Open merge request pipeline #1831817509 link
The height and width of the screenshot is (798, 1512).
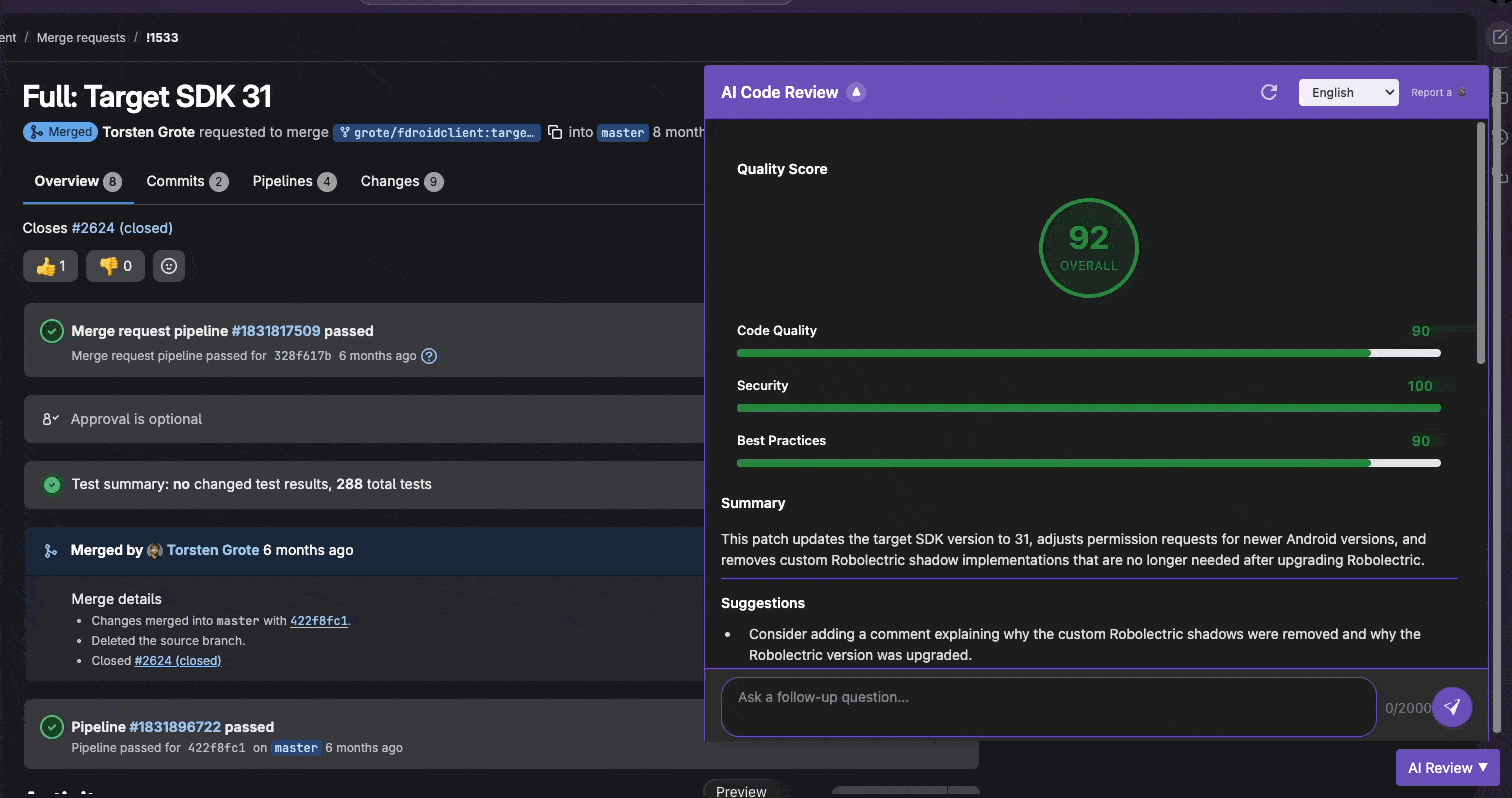click(x=275, y=331)
